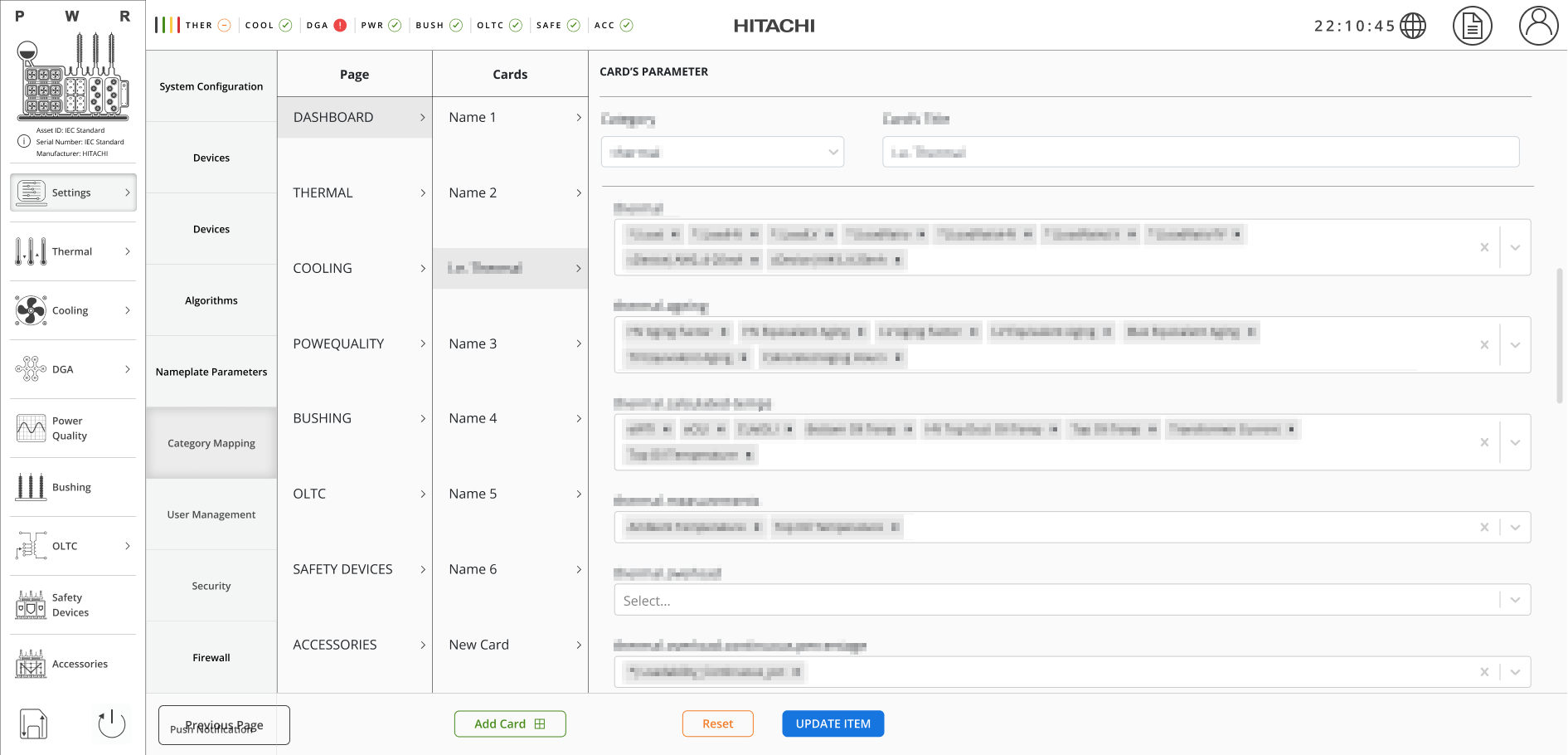Select the Name 5 card
The image size is (1568, 755).
tap(511, 494)
